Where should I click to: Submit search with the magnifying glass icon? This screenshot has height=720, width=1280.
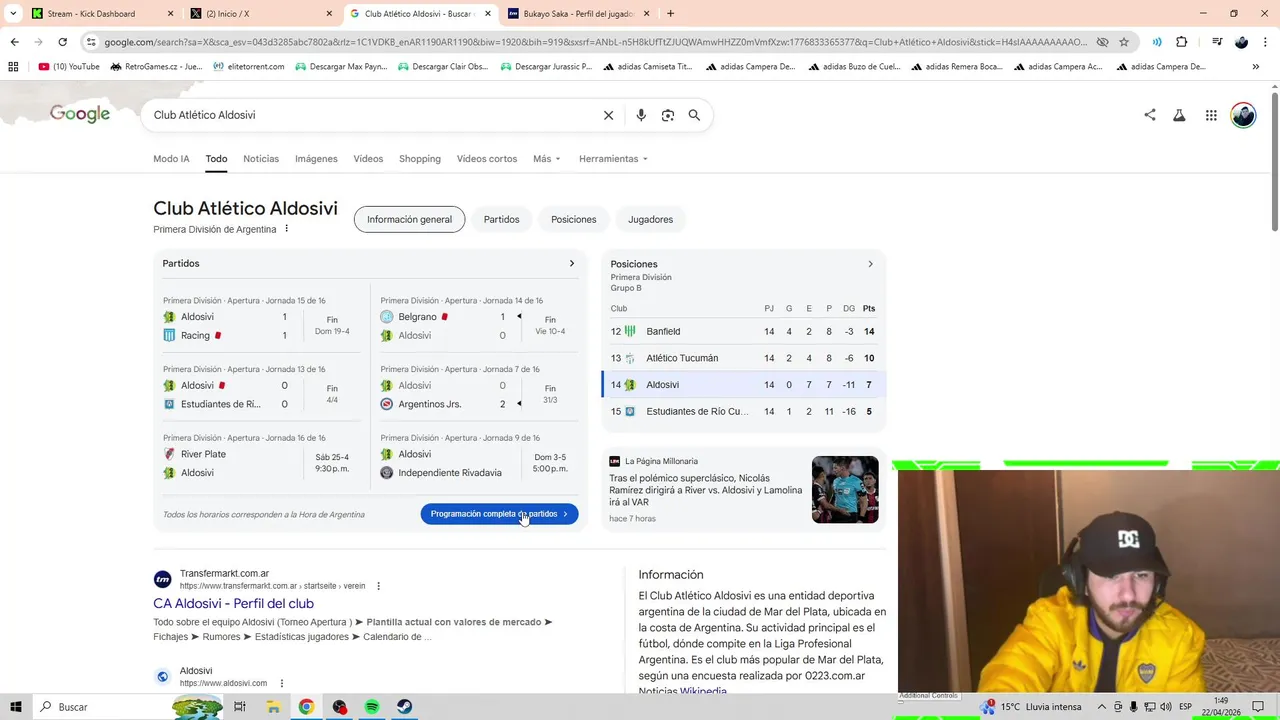[x=694, y=115]
